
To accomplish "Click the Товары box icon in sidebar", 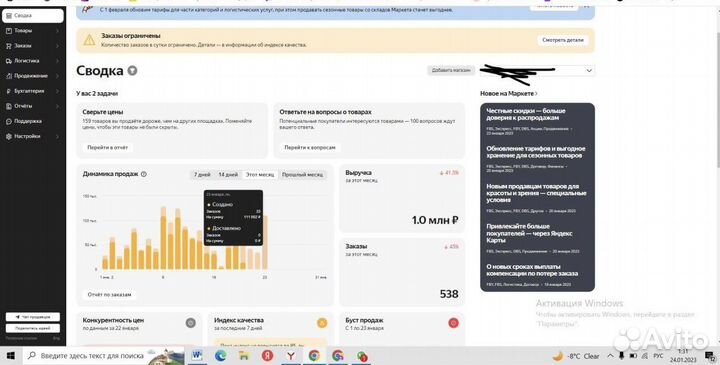I will point(9,31).
